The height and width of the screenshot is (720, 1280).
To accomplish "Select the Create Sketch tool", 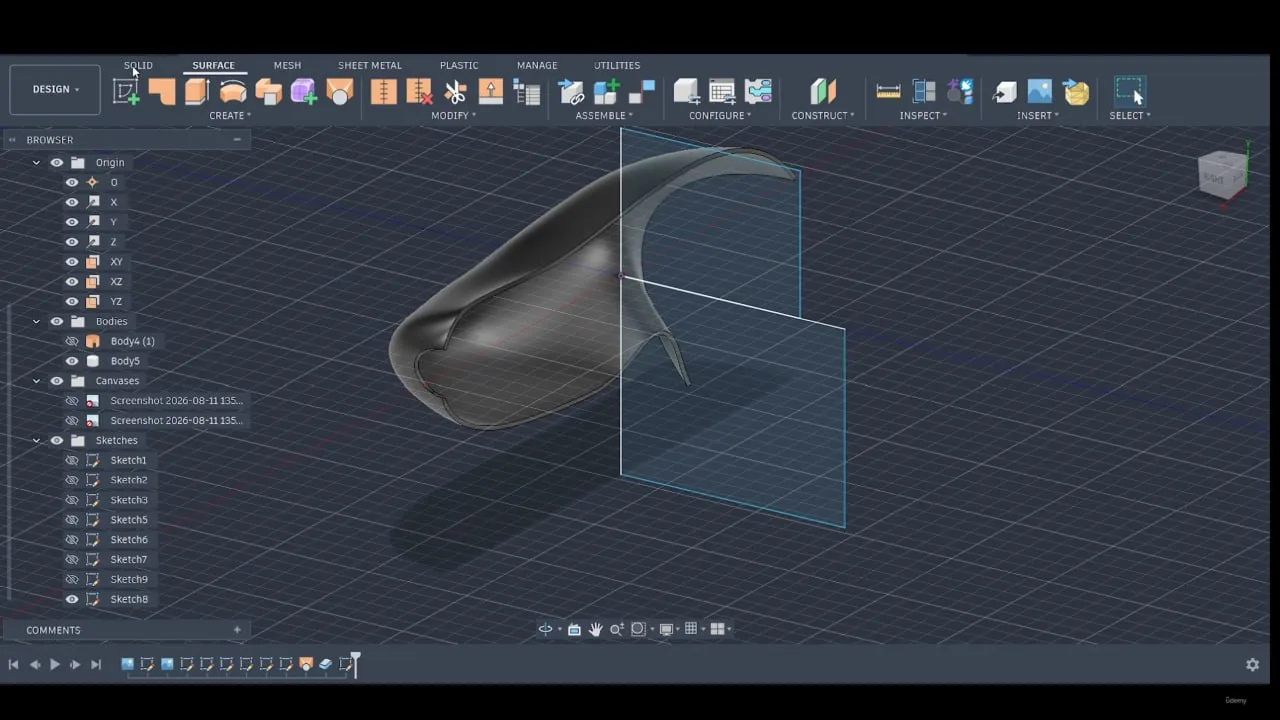I will [x=126, y=91].
